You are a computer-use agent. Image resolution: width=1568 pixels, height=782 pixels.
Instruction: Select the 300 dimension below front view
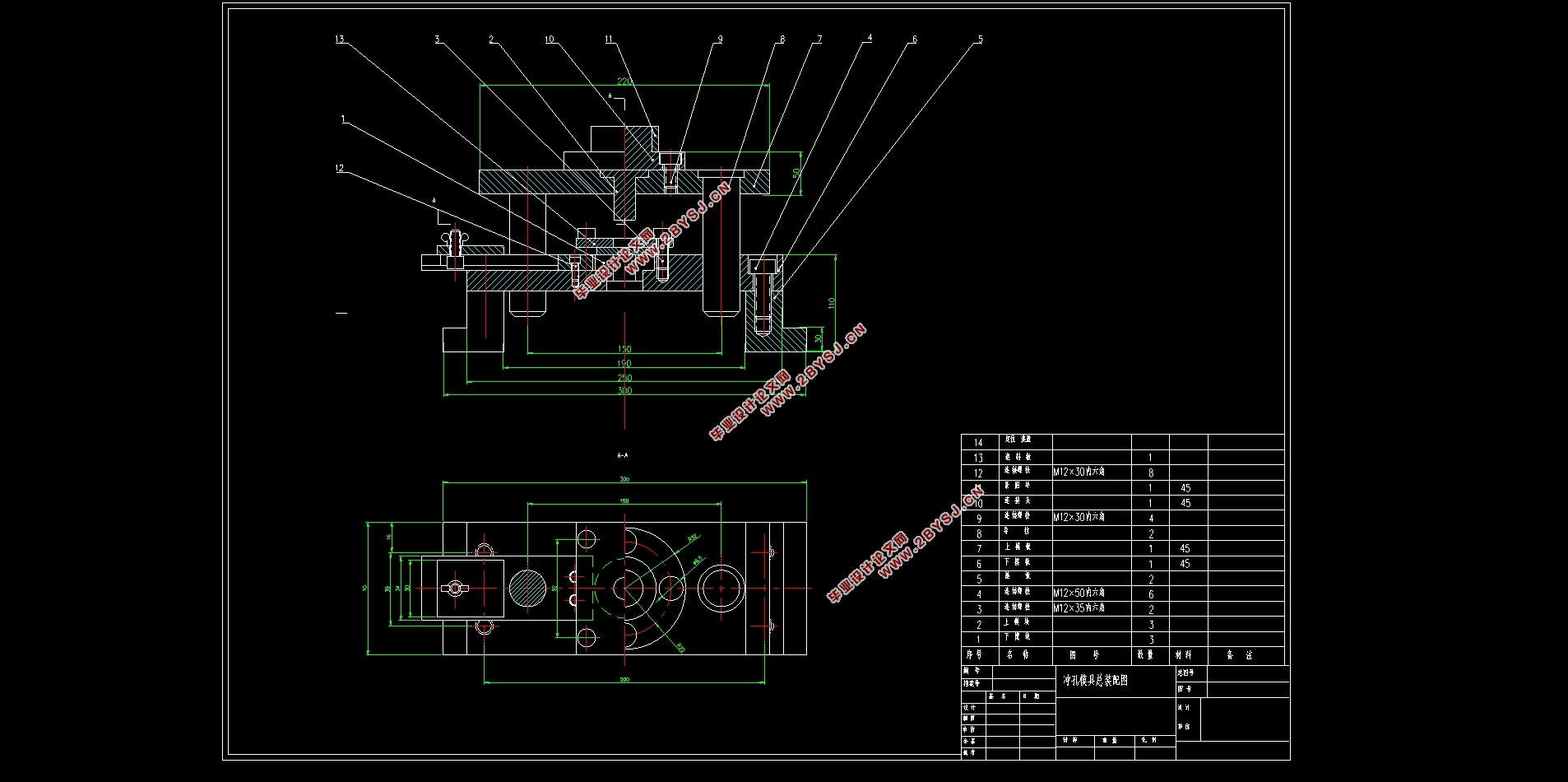624,391
